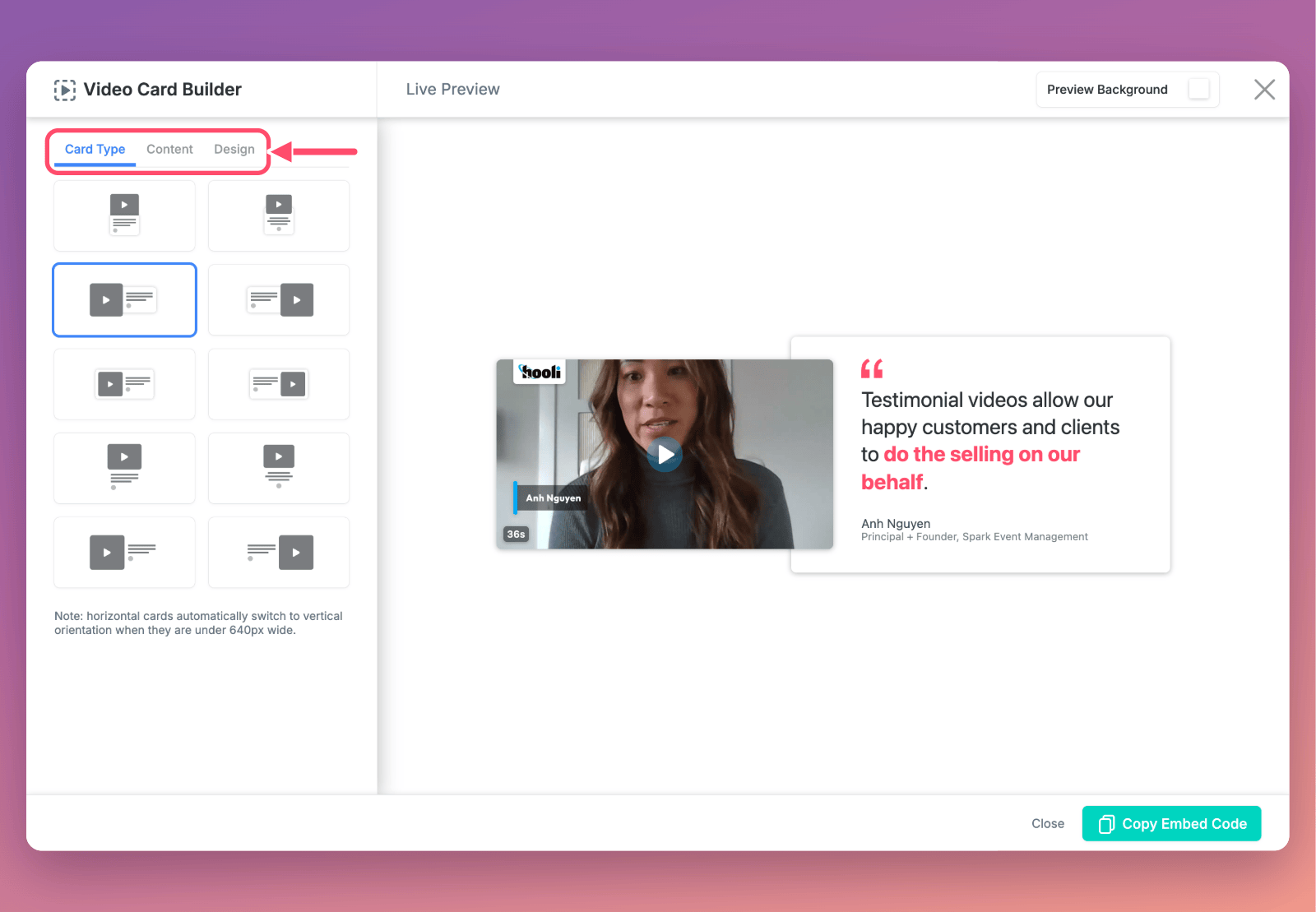
Task: Click the red quotation mark icon
Action: coord(872,368)
